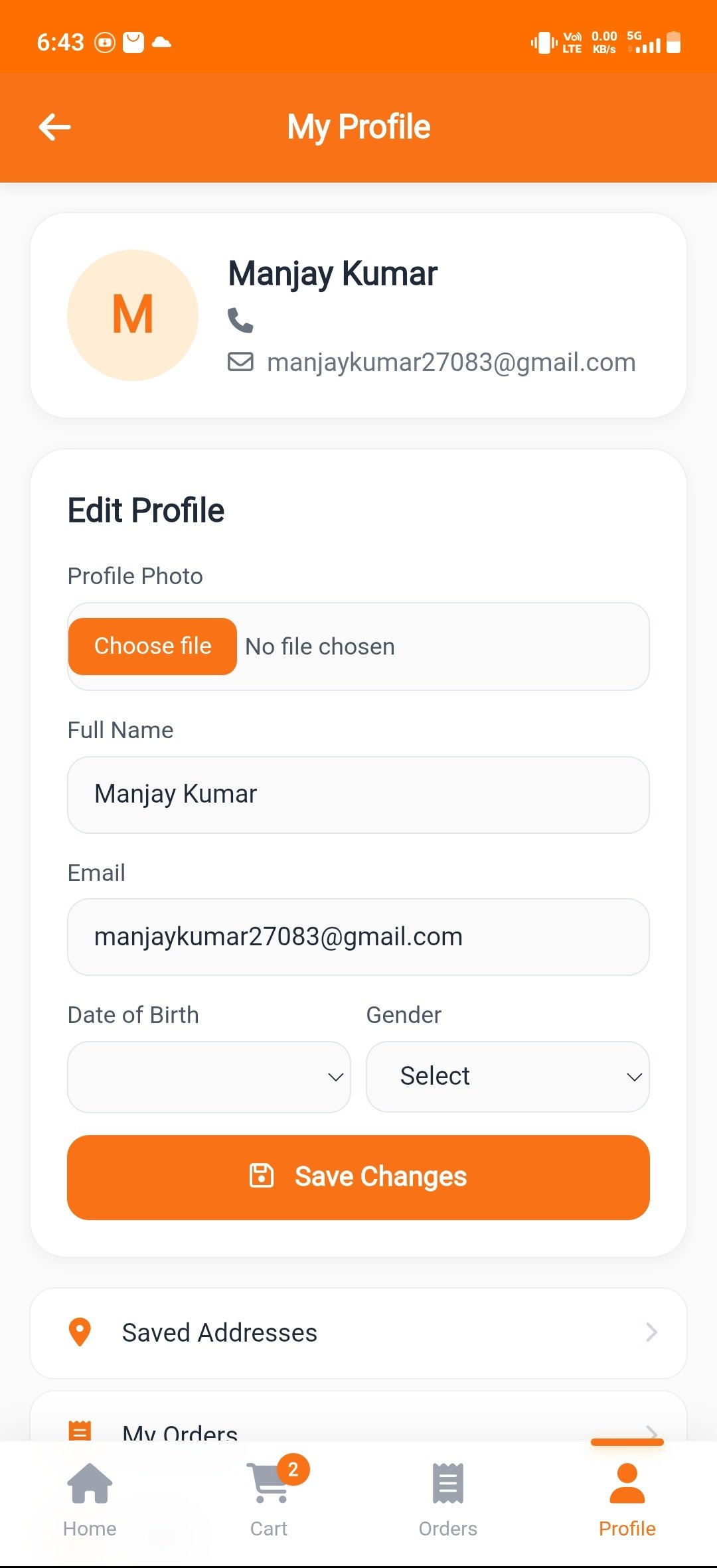
Task: Expand Saved Addresses using the chevron
Action: 651,1332
